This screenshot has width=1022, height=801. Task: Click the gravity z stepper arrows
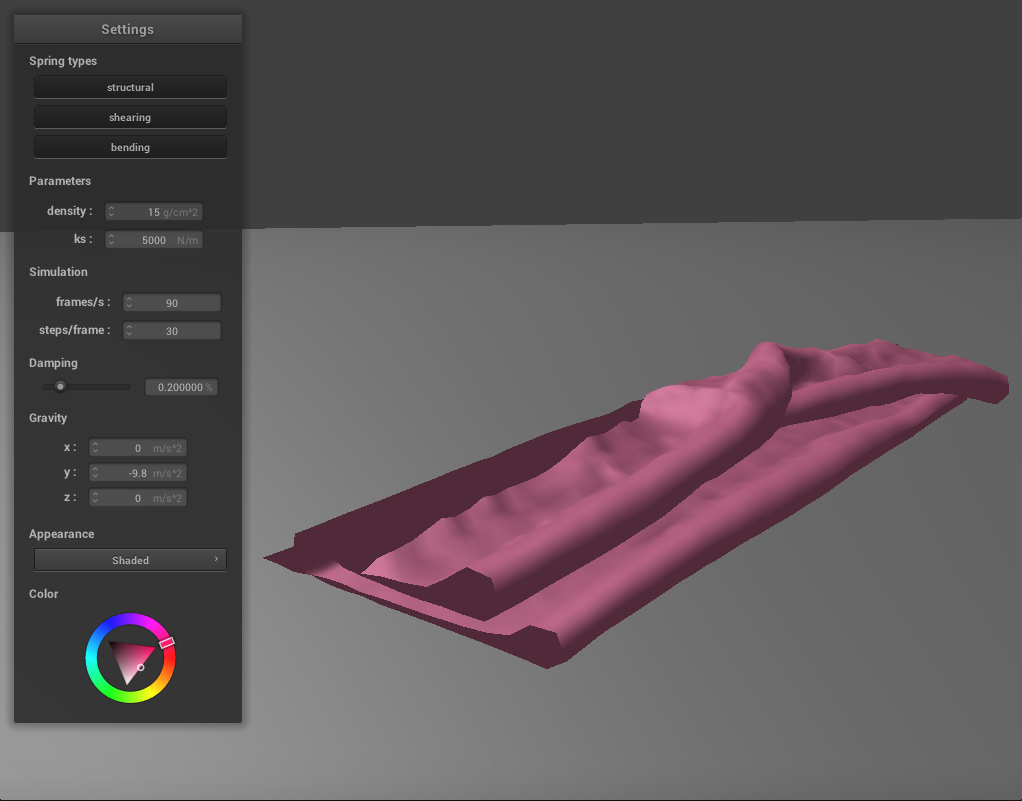pyautogui.click(x=96, y=498)
